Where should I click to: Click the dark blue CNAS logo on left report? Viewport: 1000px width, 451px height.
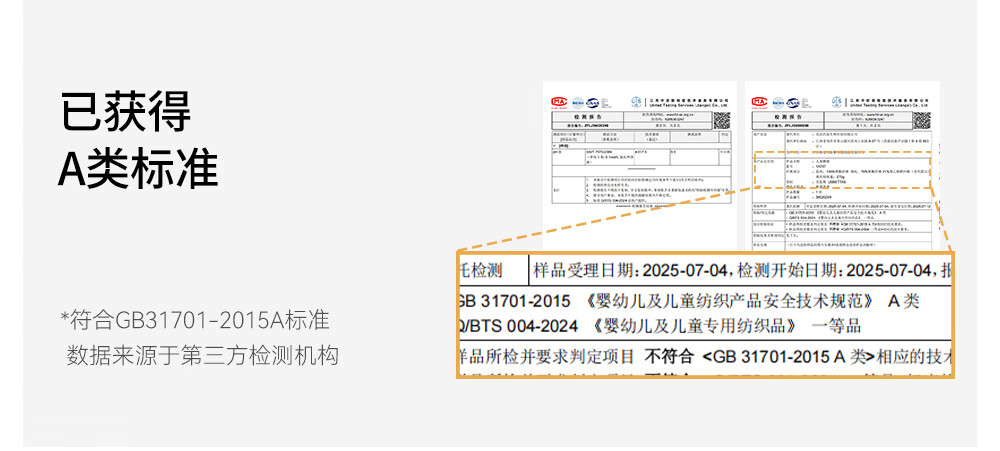(x=592, y=103)
